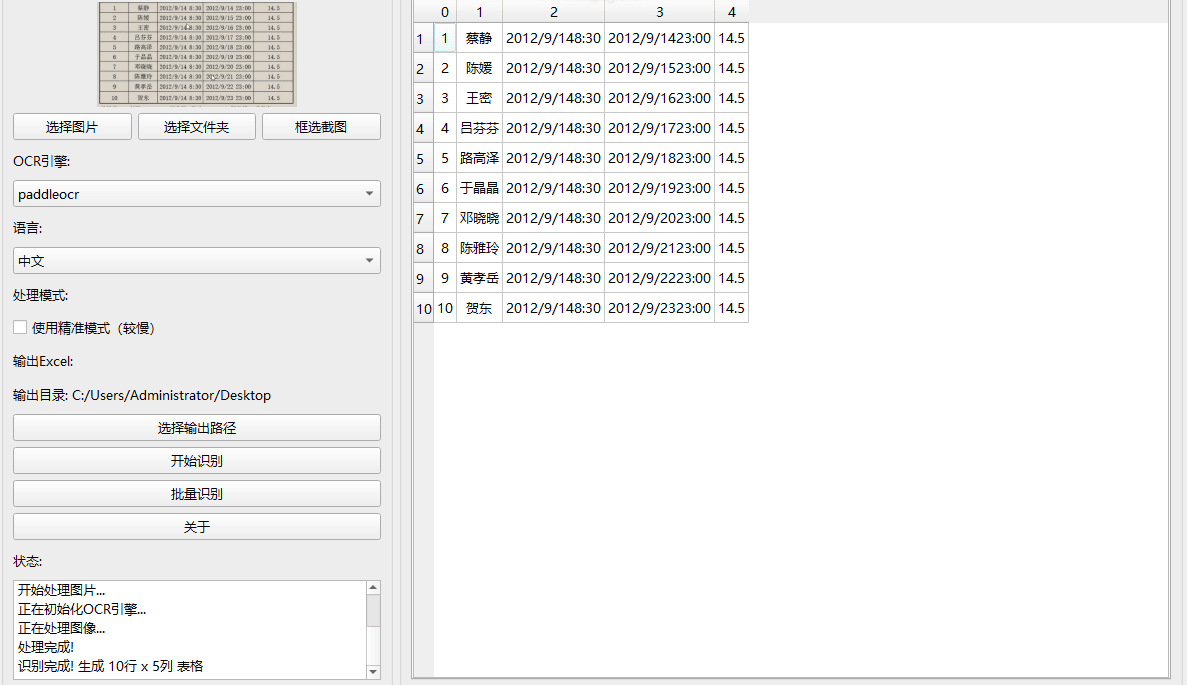
Task: Click the cell containing 贺东
Action: 479,308
